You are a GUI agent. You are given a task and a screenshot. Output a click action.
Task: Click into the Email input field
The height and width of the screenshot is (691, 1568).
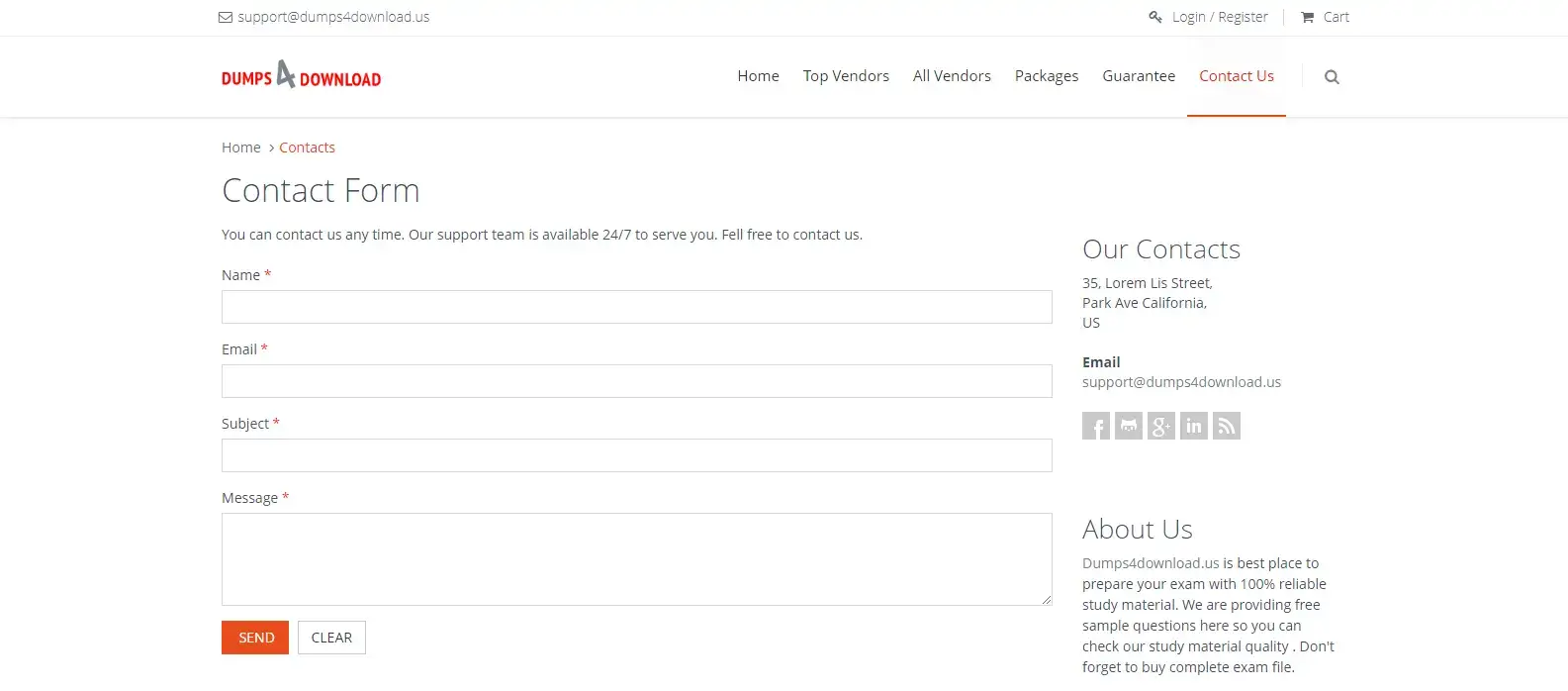[x=636, y=381]
